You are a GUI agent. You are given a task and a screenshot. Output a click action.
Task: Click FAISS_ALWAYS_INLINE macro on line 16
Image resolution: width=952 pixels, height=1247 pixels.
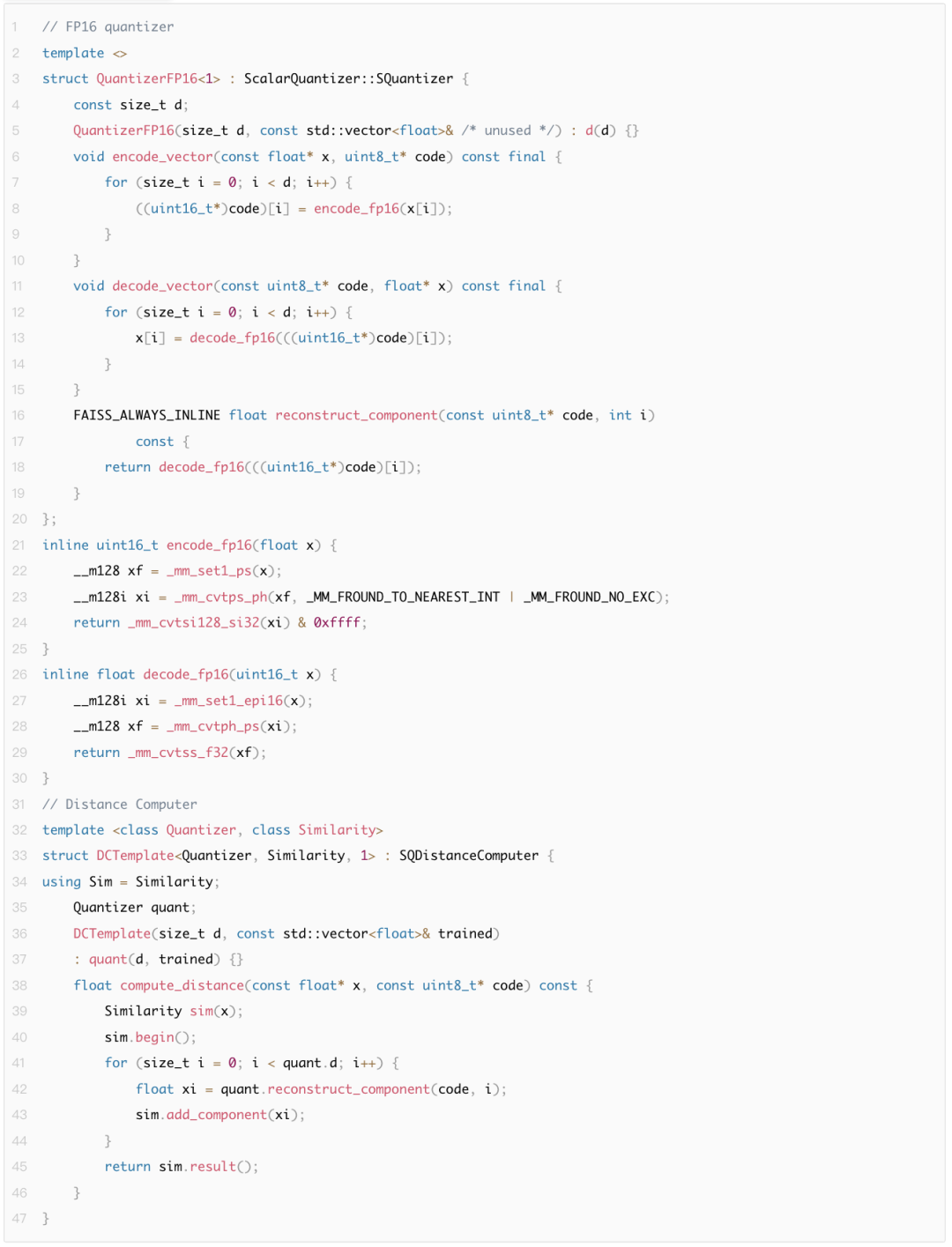tap(147, 416)
